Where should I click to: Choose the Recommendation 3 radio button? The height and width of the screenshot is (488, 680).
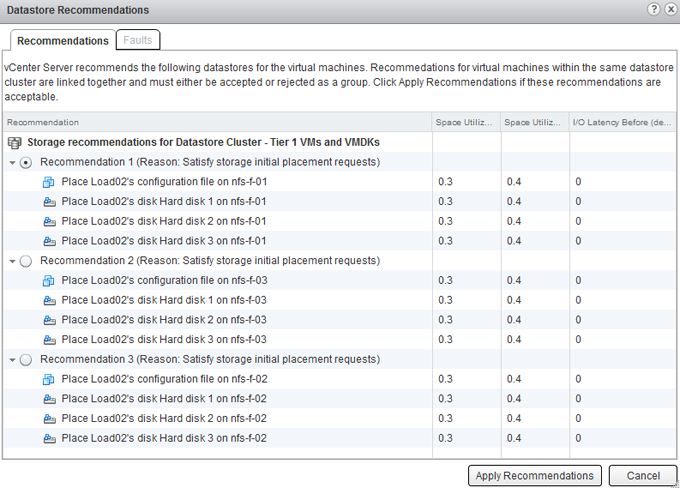(26, 359)
